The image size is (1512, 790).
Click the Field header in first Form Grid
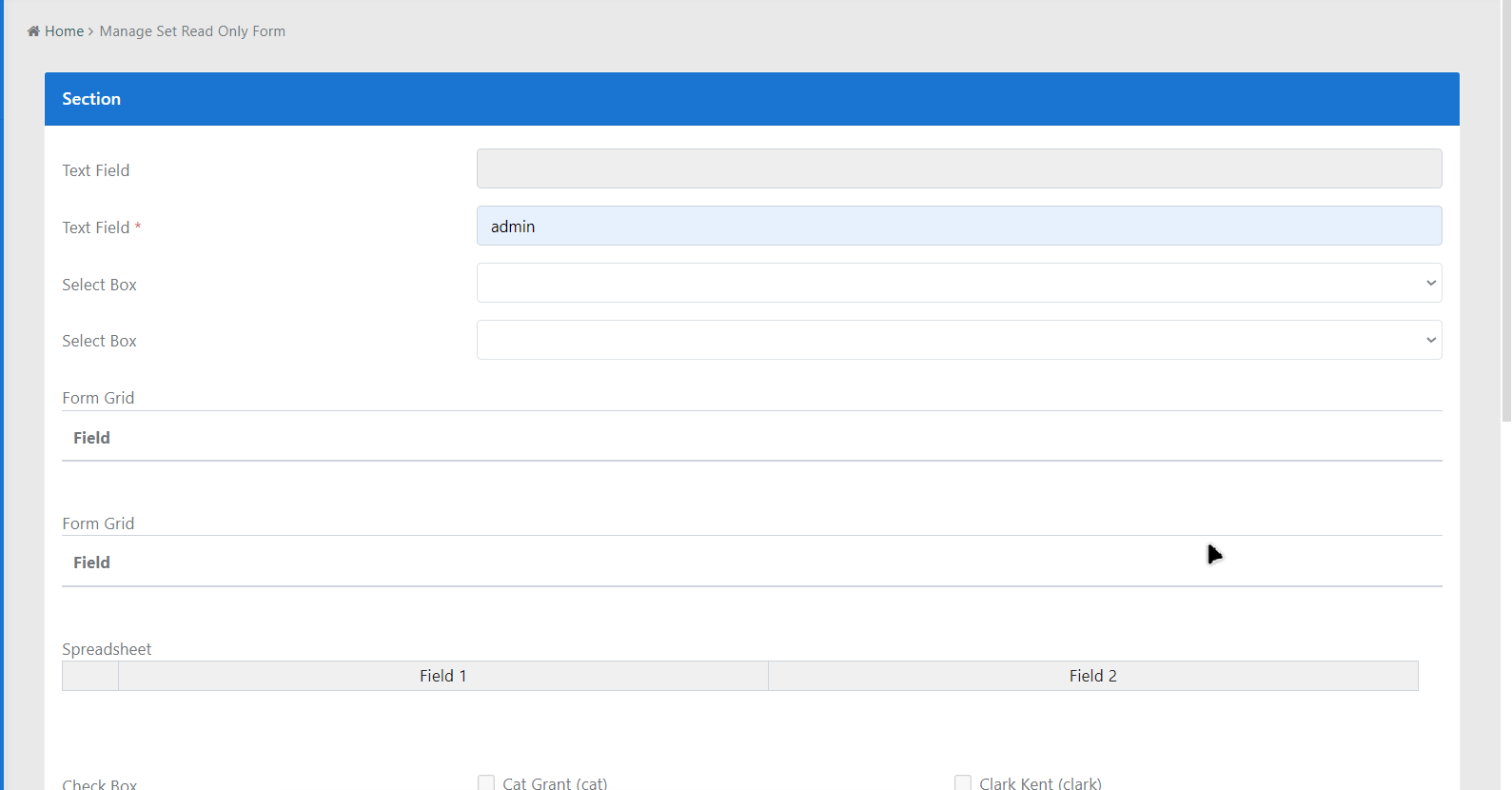91,438
